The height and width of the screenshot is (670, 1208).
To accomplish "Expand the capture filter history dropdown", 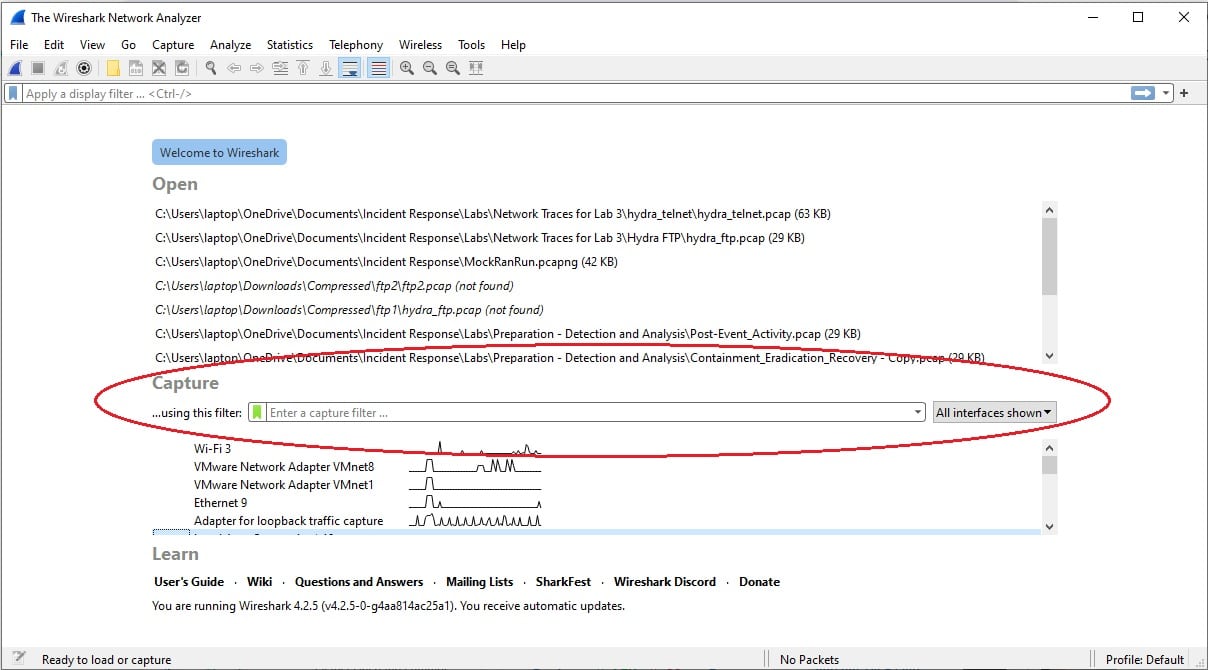I will point(918,412).
